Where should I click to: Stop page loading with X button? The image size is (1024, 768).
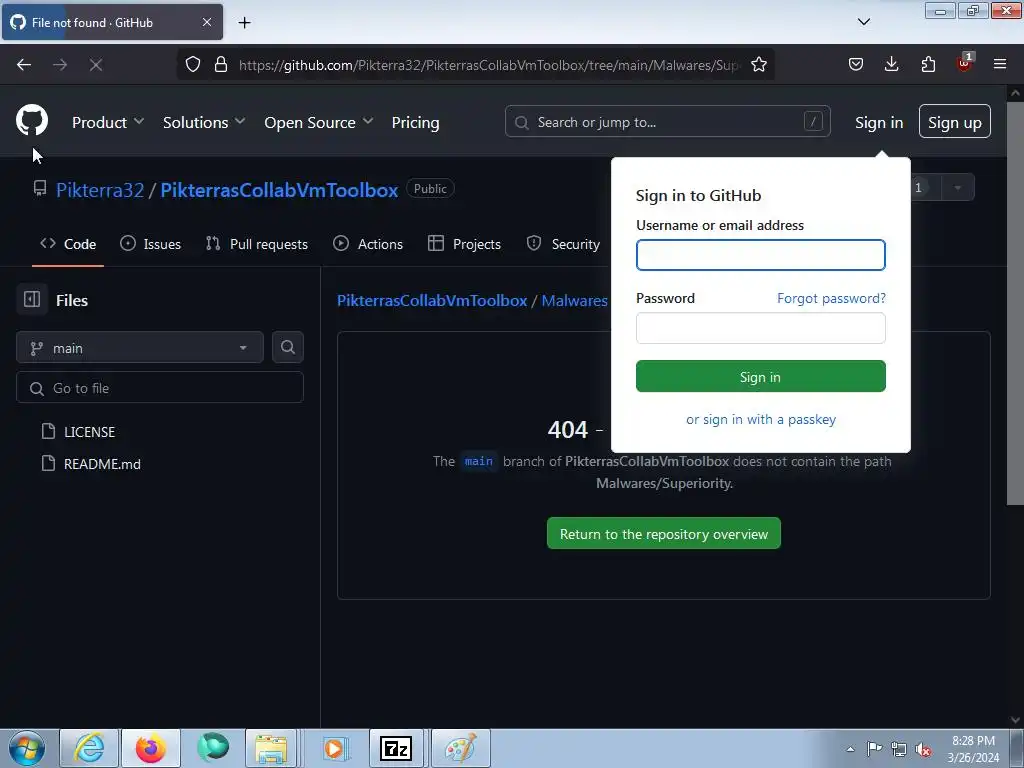(96, 65)
